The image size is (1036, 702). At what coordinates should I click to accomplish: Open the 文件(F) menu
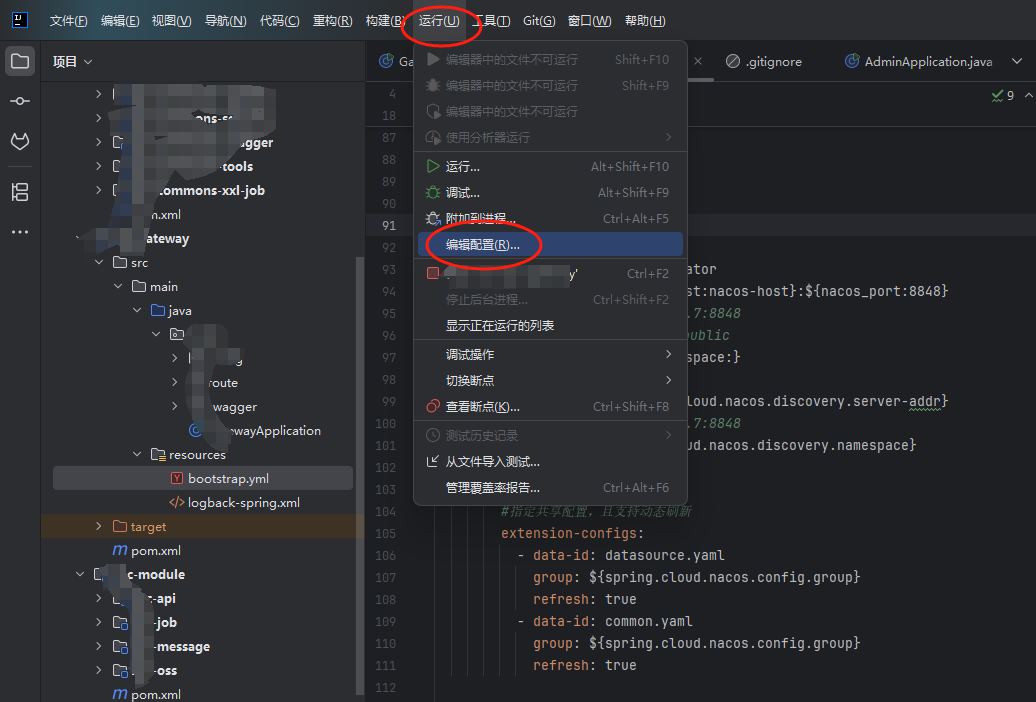(68, 20)
